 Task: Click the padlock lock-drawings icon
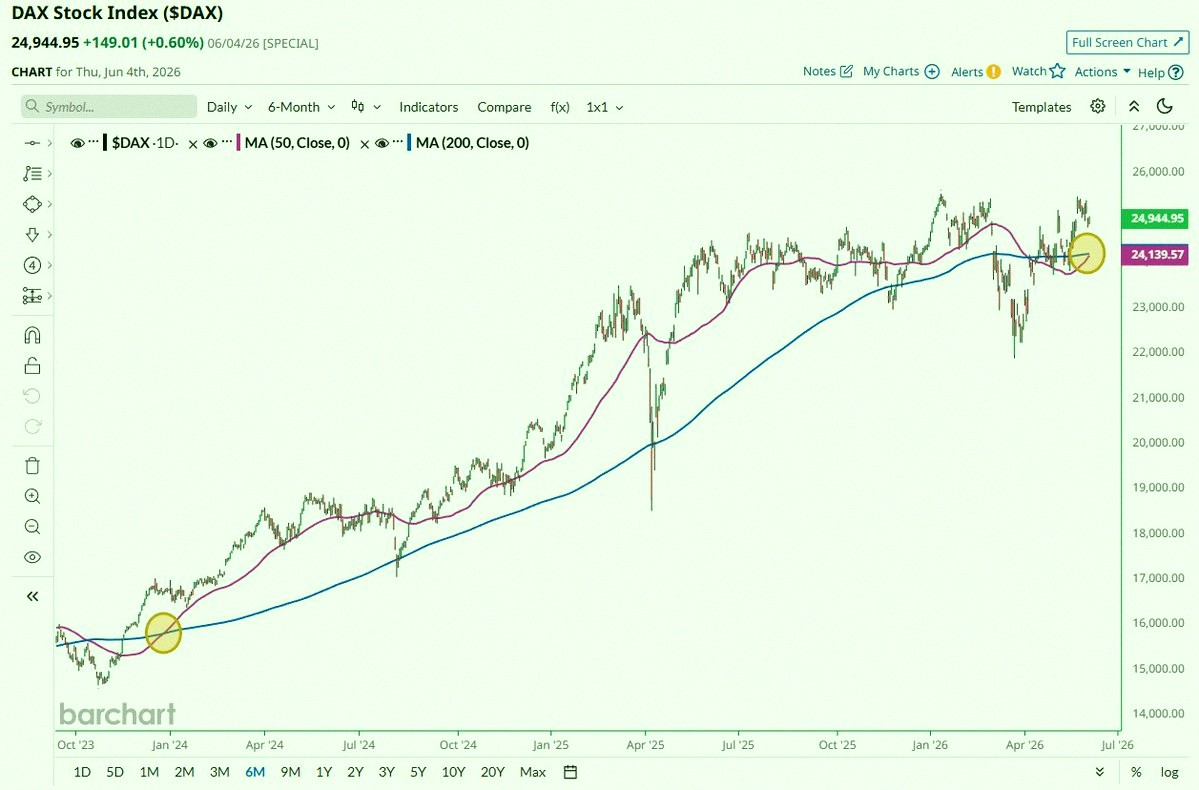(32, 366)
